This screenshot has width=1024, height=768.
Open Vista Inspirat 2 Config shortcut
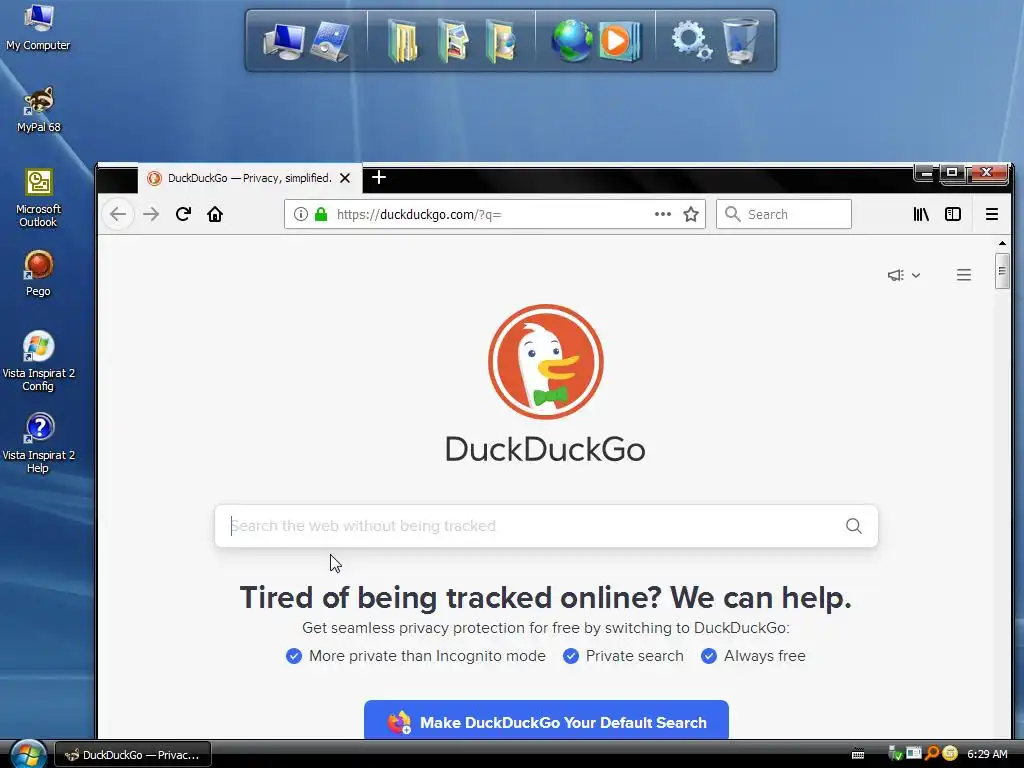coord(38,361)
